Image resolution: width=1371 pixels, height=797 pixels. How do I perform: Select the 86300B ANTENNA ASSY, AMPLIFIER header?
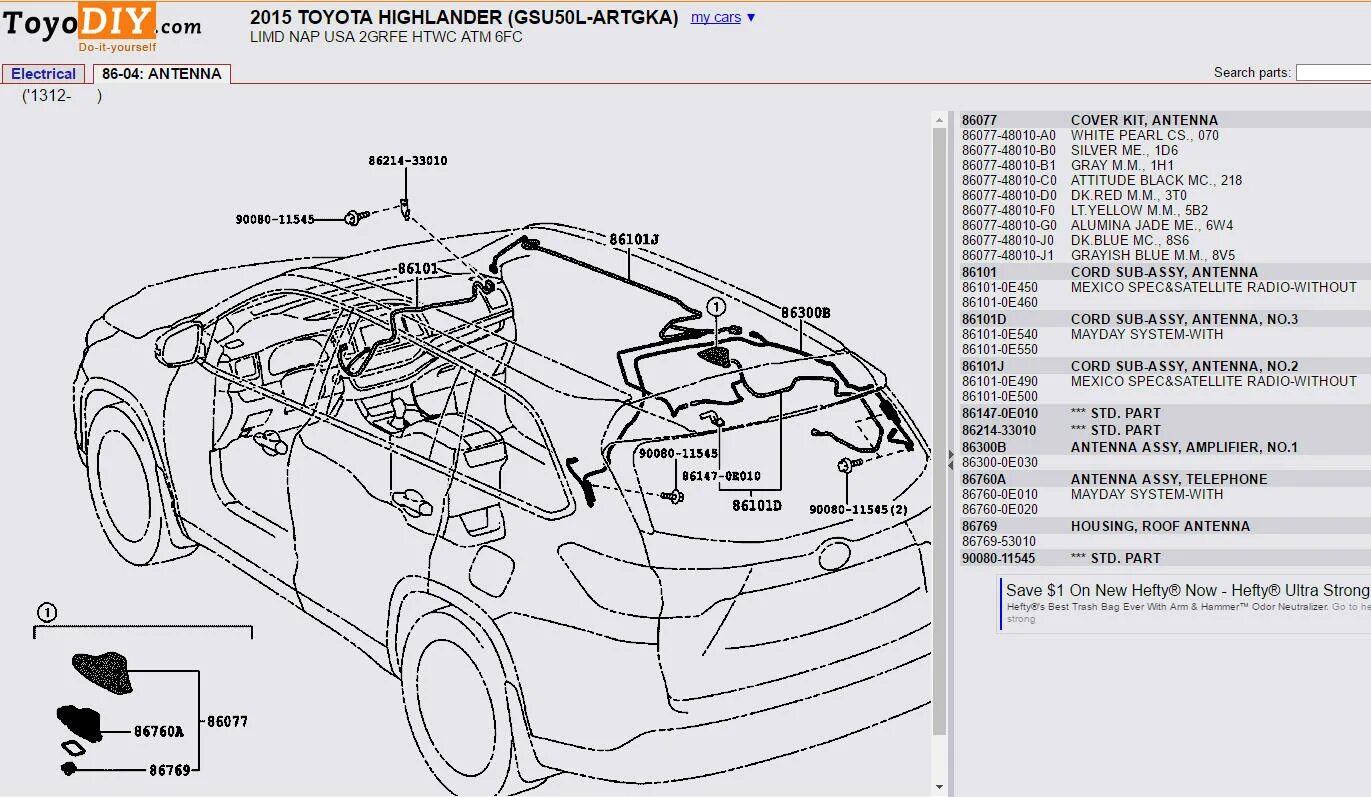(1165, 447)
